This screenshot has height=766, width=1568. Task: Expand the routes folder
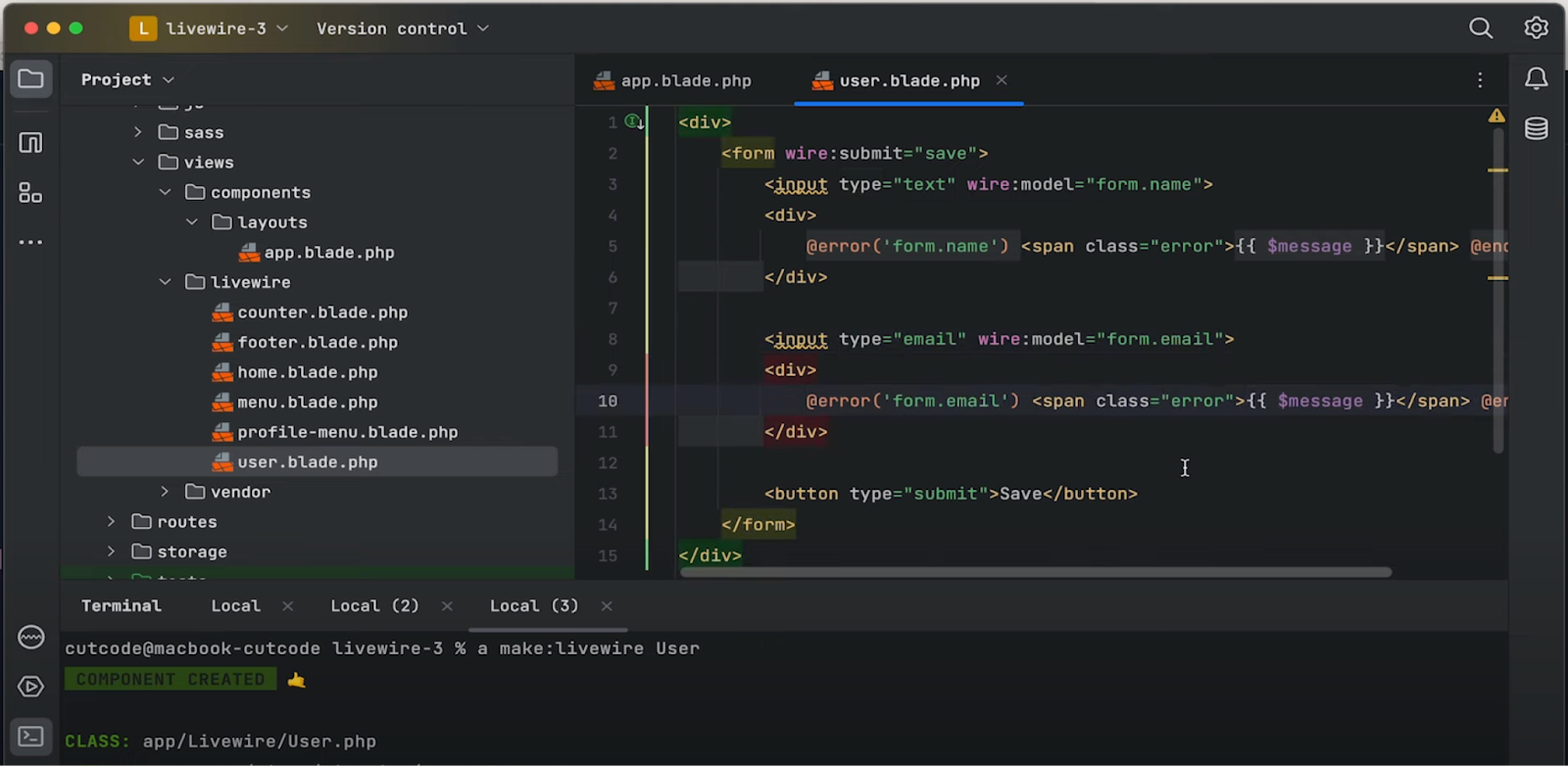112,522
